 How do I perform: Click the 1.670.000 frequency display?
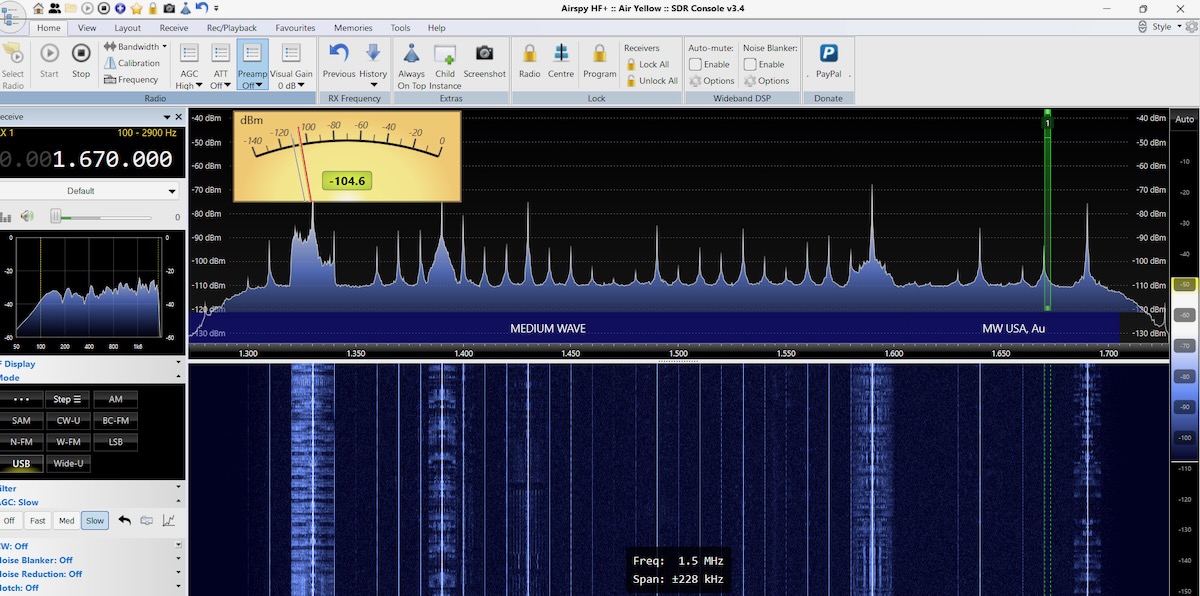[x=112, y=160]
